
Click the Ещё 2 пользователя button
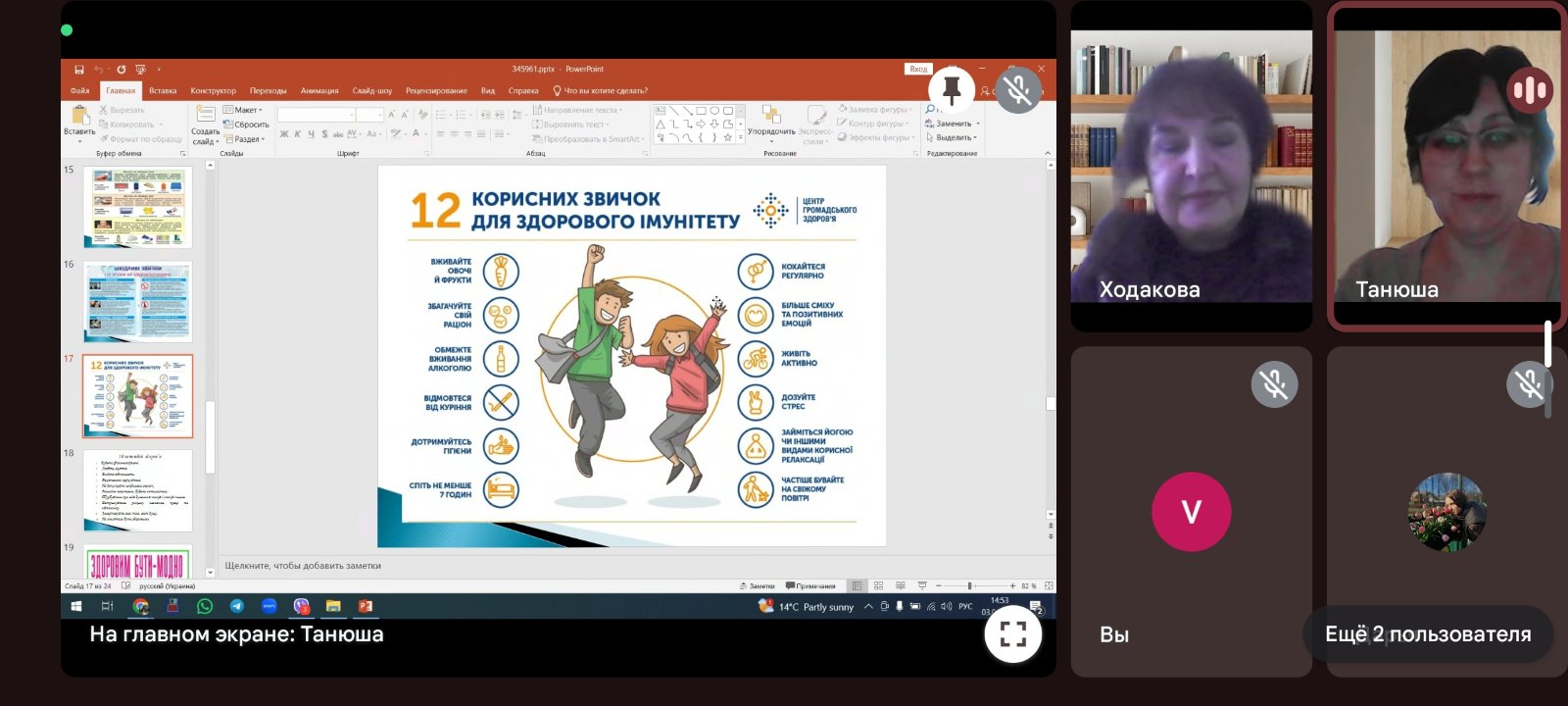pos(1427,634)
